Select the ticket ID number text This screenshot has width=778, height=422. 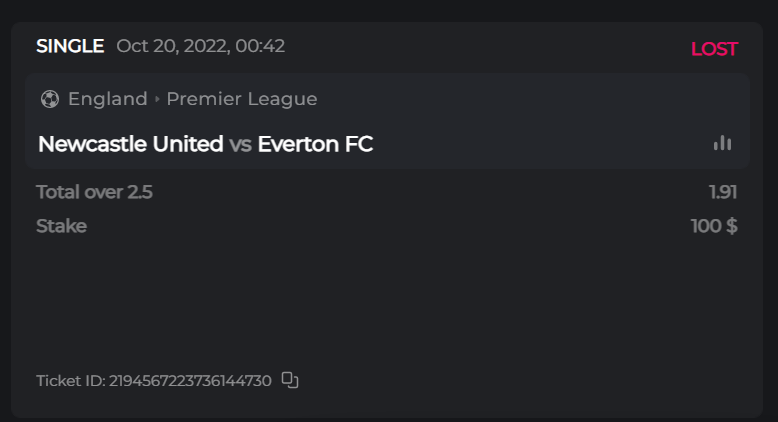point(190,381)
